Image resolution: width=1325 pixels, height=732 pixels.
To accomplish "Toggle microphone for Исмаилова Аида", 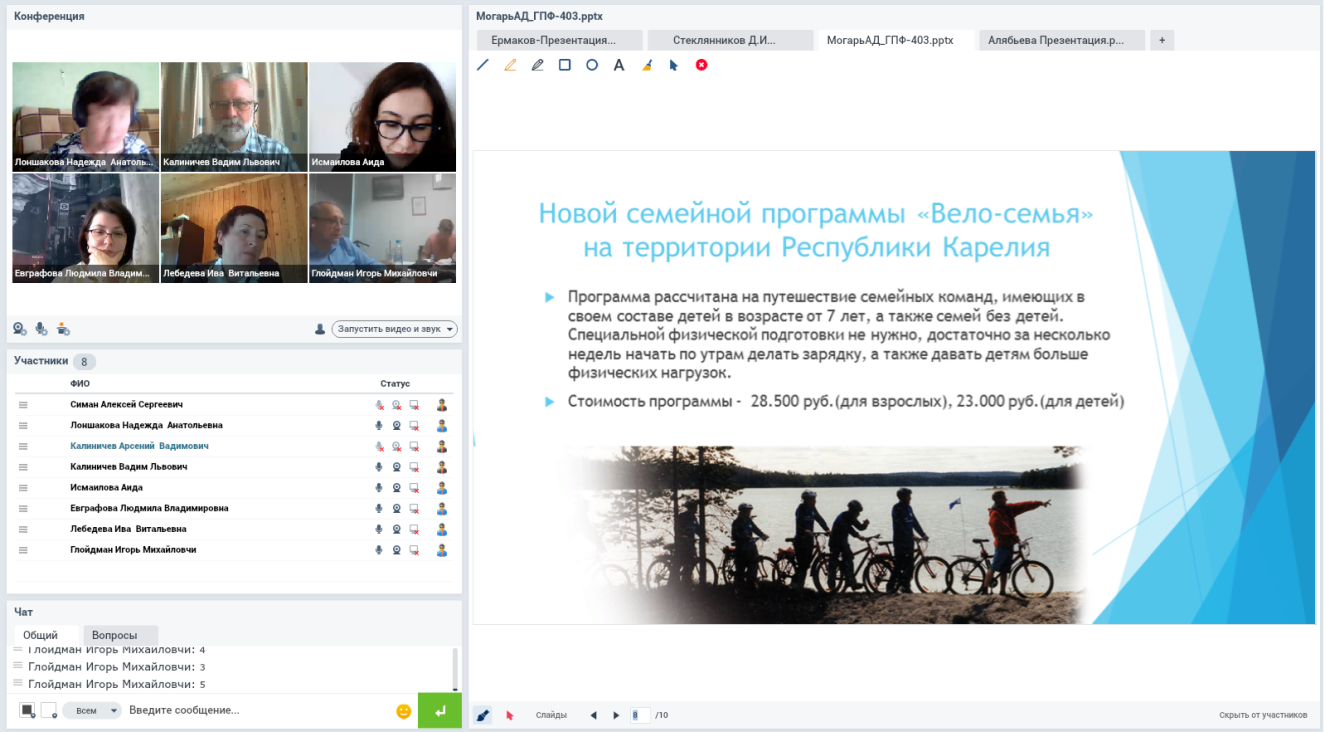I will tap(379, 488).
